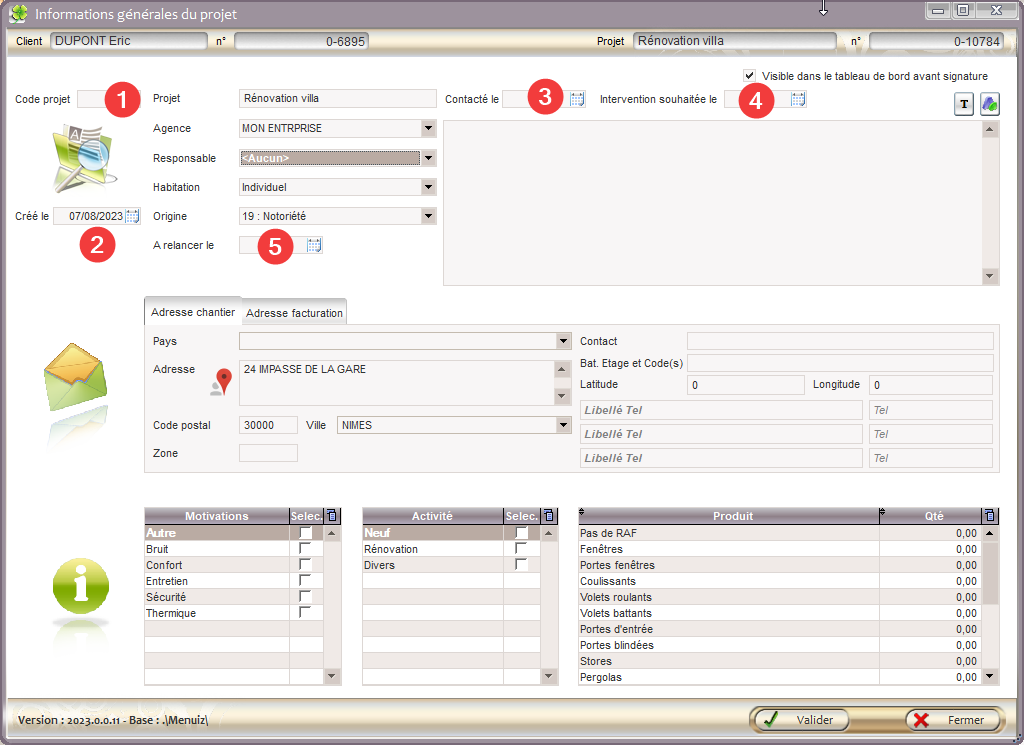Open the calendar picker for Contacté le

577,99
